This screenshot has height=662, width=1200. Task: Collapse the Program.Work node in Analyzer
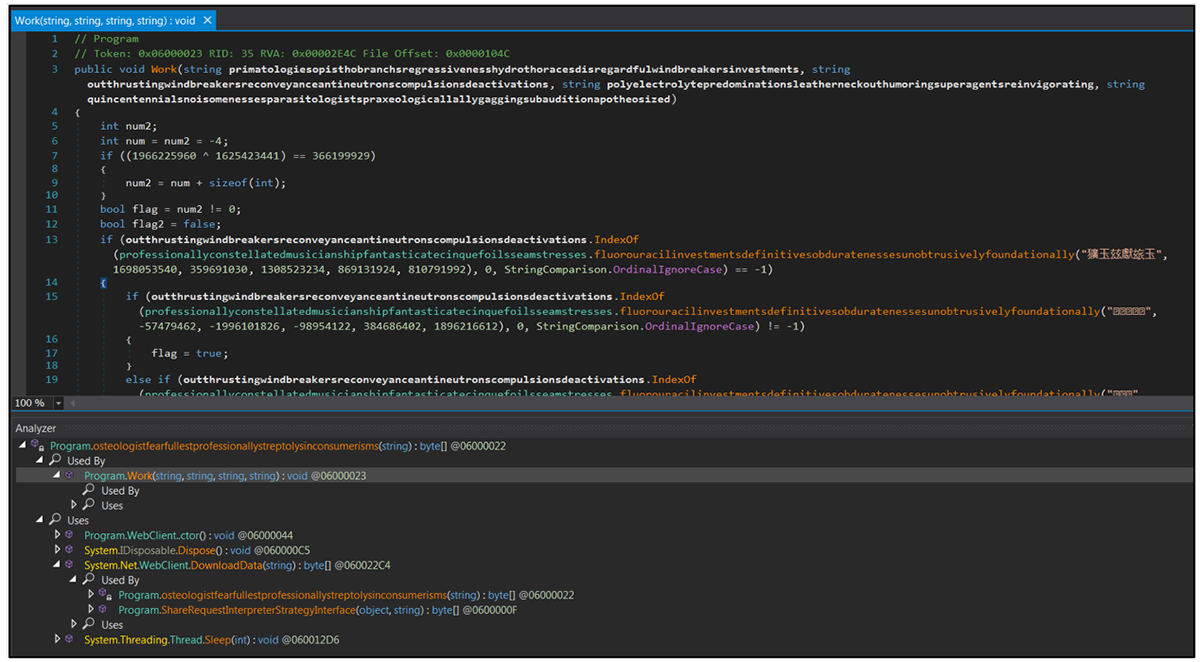tap(57, 476)
